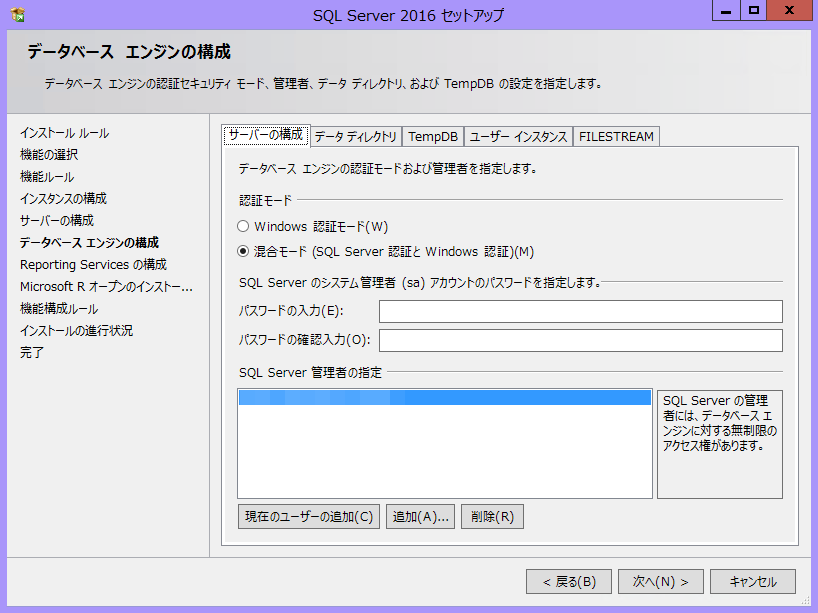Click インスタンスの構成 step in sidebar
The image size is (818, 613).
[63, 199]
